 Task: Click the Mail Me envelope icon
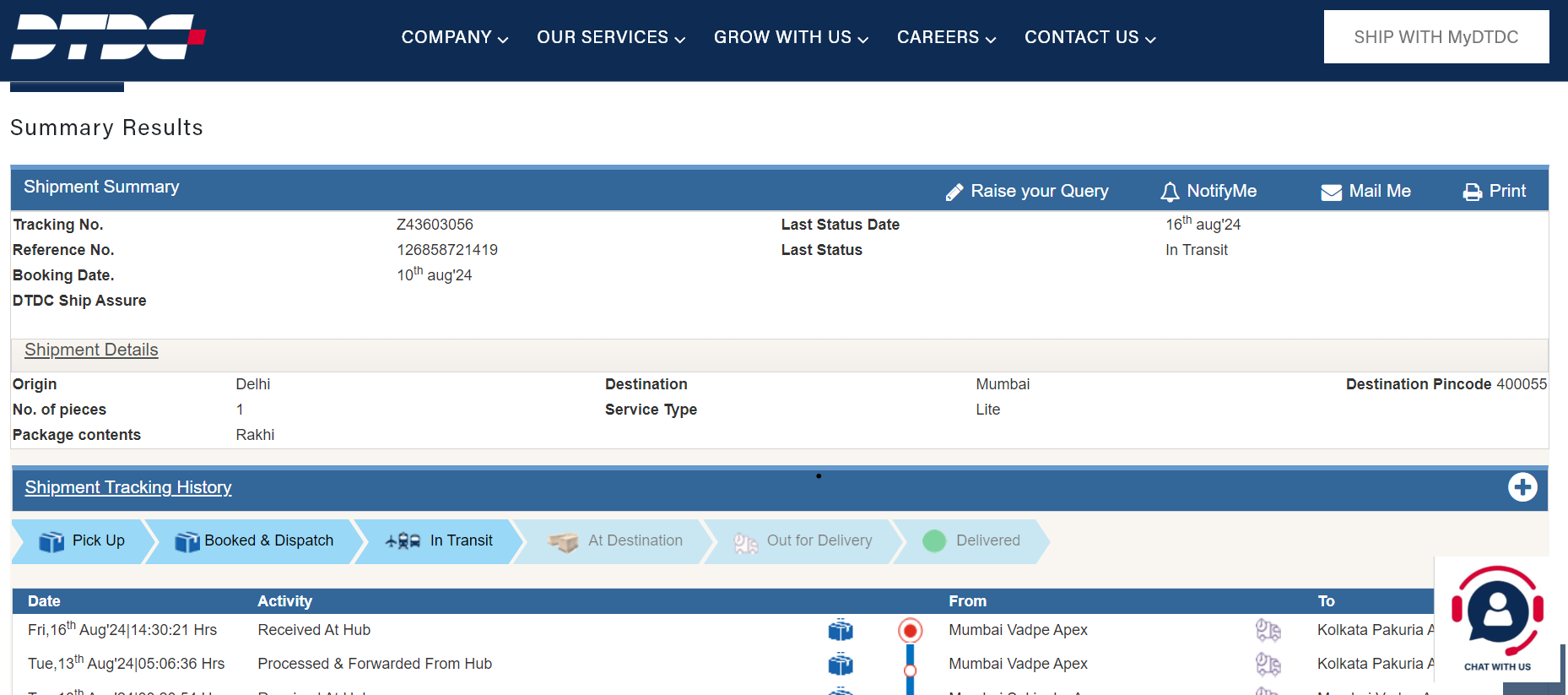point(1332,193)
